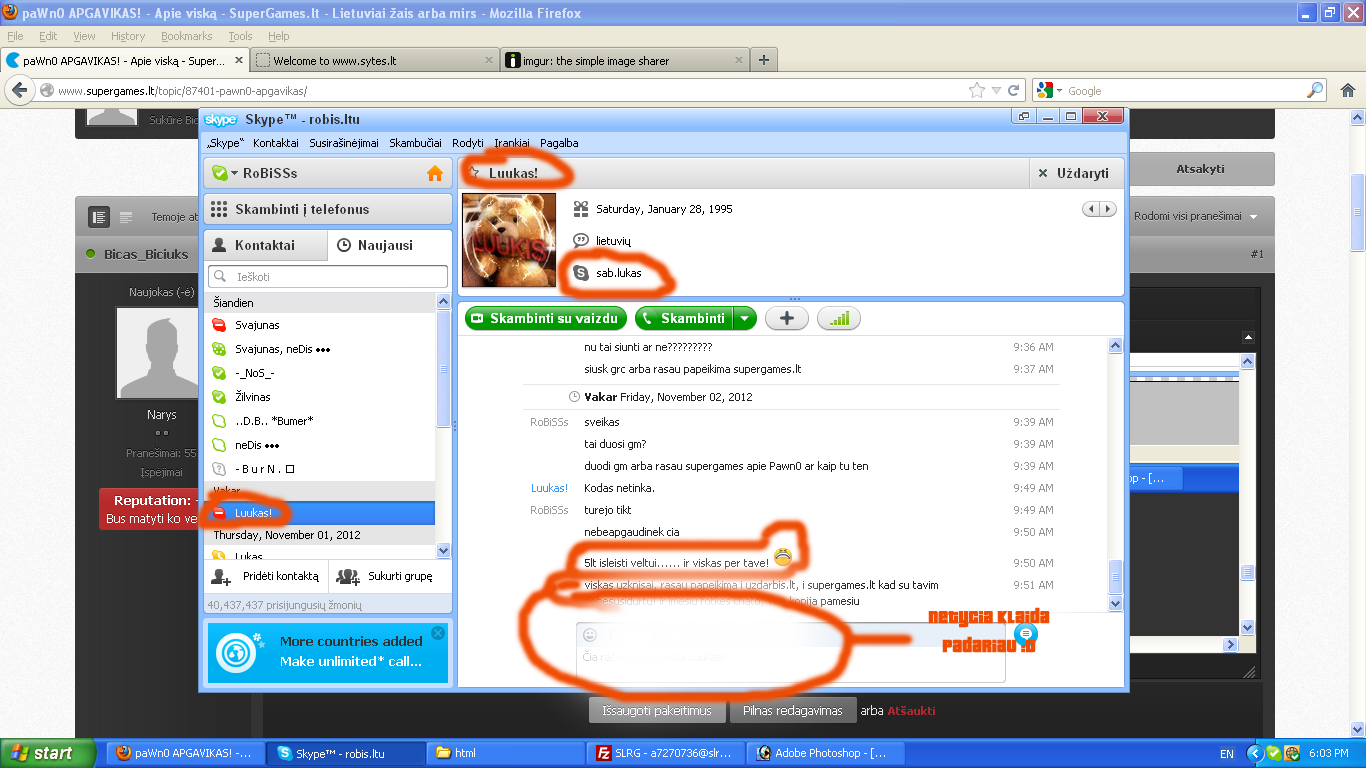The height and width of the screenshot is (768, 1366).
Task: Switch to the Welcome to www.sytes.lt tab
Action: [374, 60]
